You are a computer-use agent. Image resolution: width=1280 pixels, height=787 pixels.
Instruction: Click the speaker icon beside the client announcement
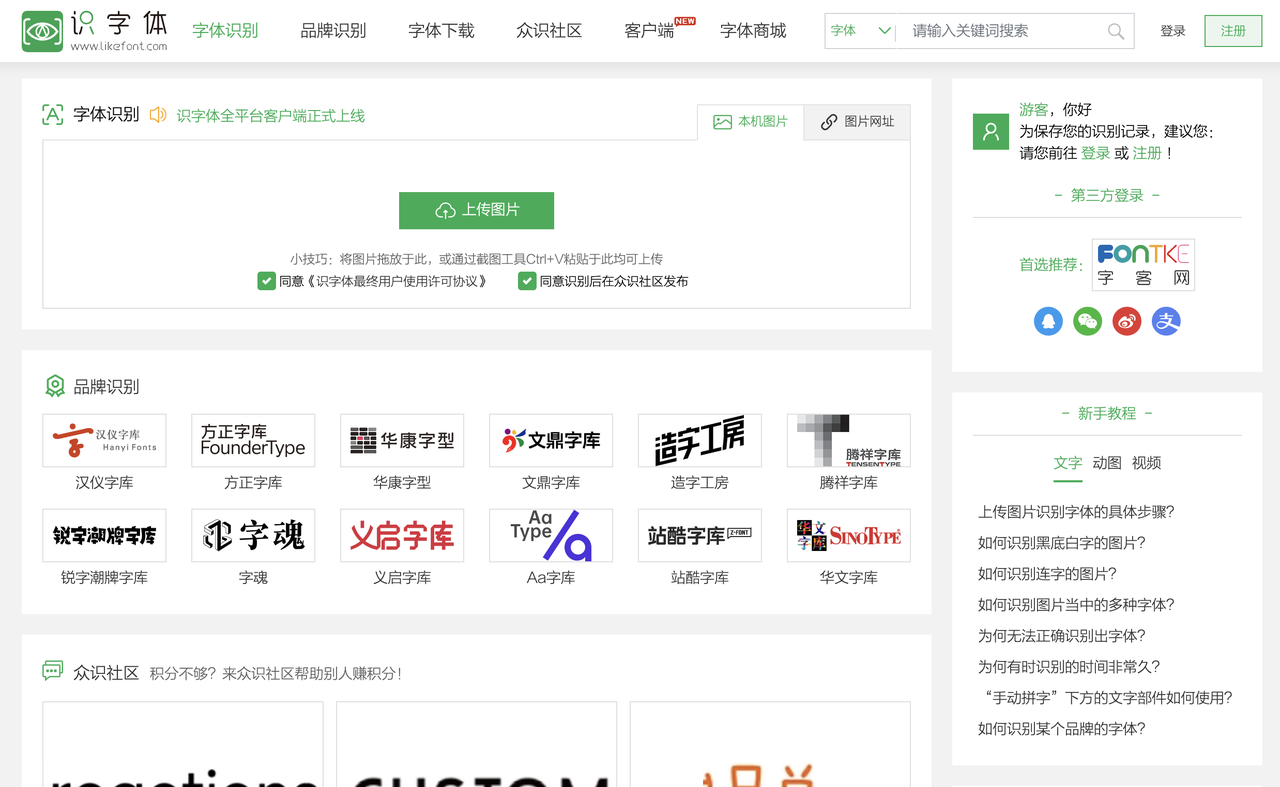point(157,116)
